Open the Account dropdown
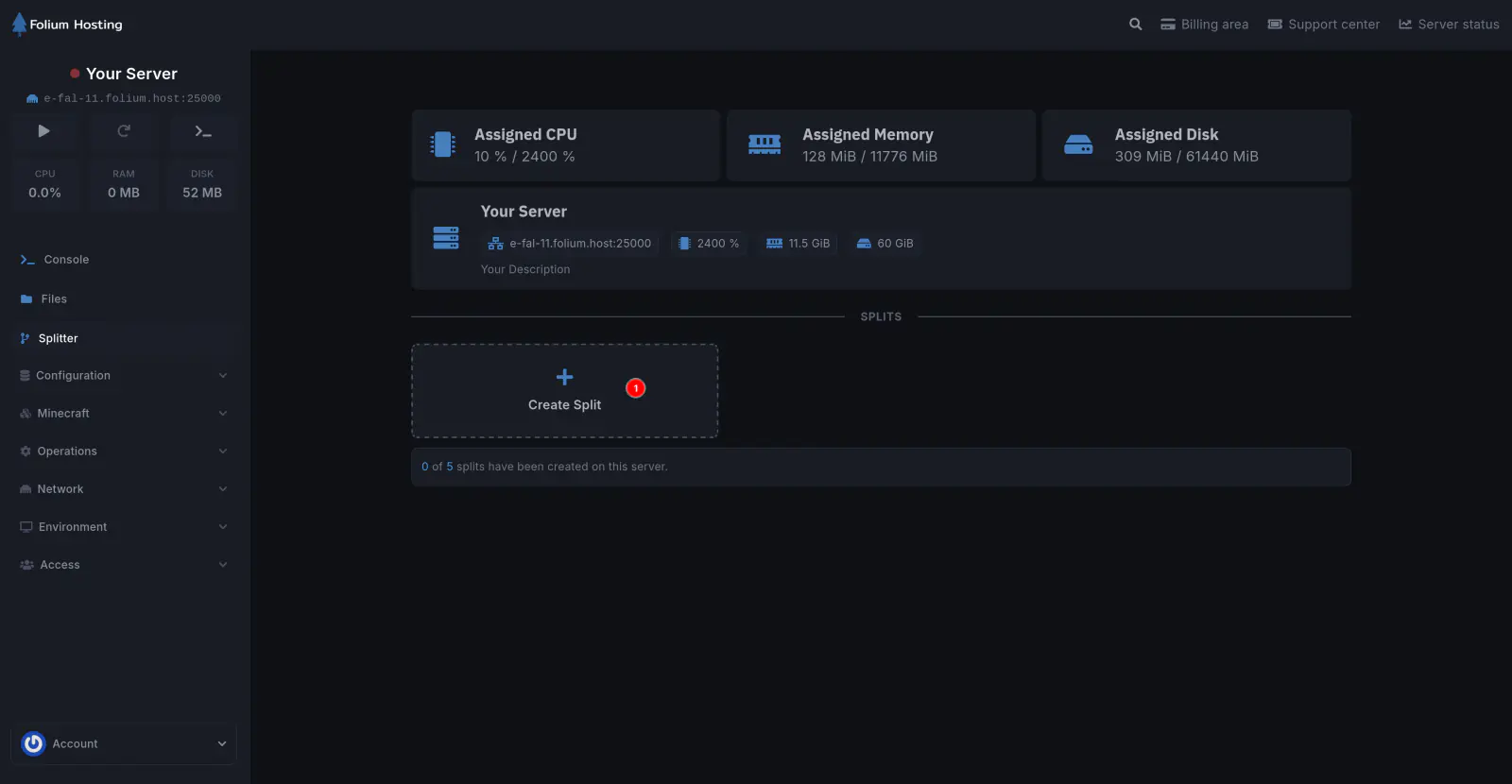The image size is (1512, 784). 221,744
